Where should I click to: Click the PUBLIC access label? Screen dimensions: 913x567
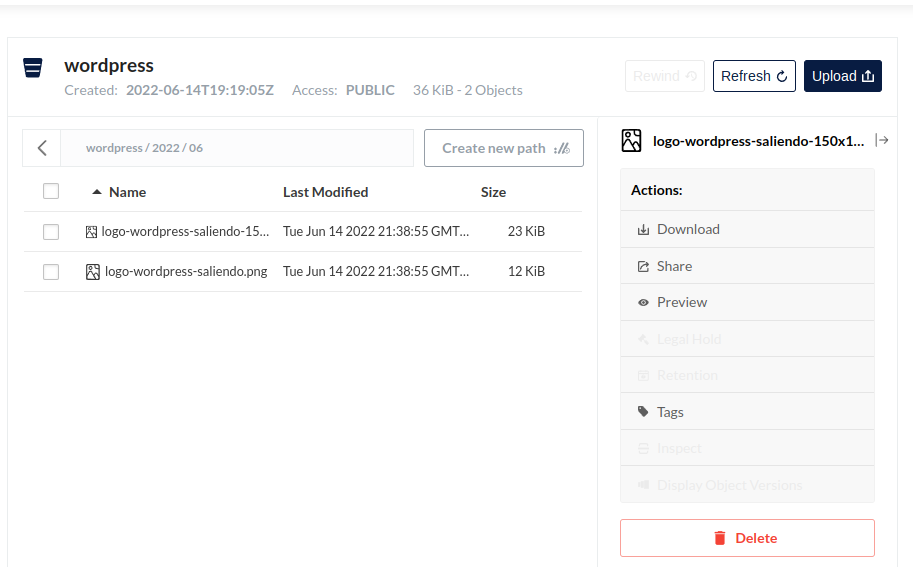370,90
